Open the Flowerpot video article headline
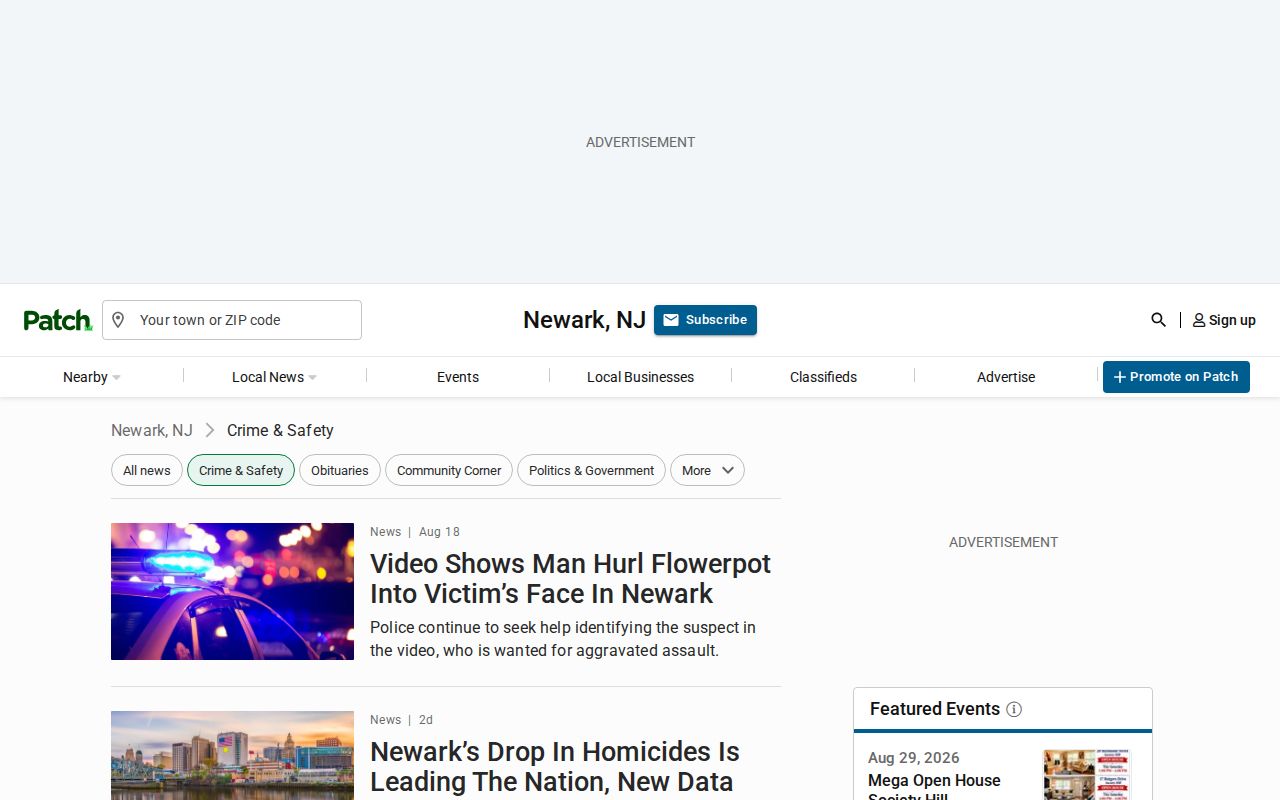The image size is (1280, 800). 570,578
